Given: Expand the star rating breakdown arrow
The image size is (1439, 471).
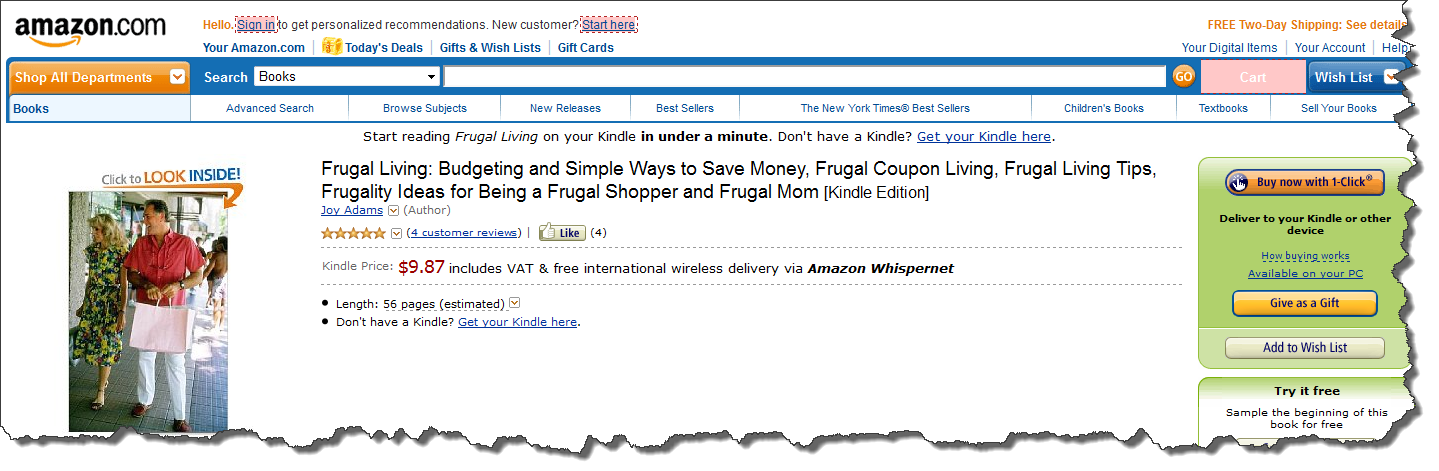Looking at the screenshot, I should click(396, 233).
